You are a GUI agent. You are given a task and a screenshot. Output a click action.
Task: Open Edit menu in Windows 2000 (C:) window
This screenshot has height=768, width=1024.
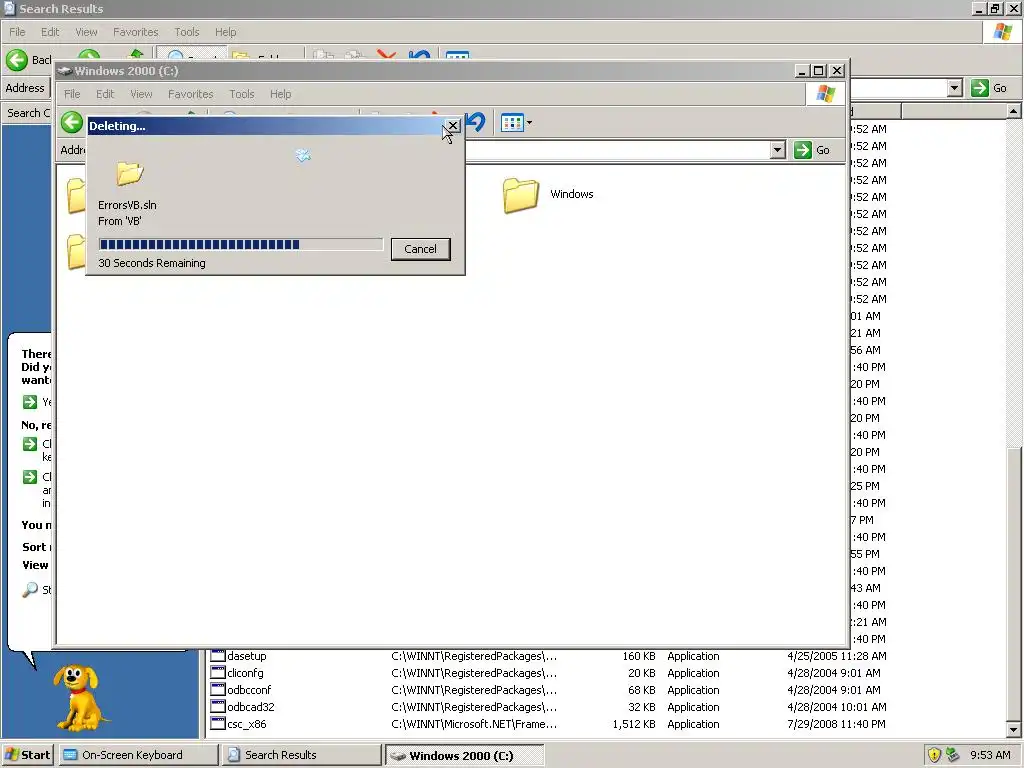(x=104, y=94)
